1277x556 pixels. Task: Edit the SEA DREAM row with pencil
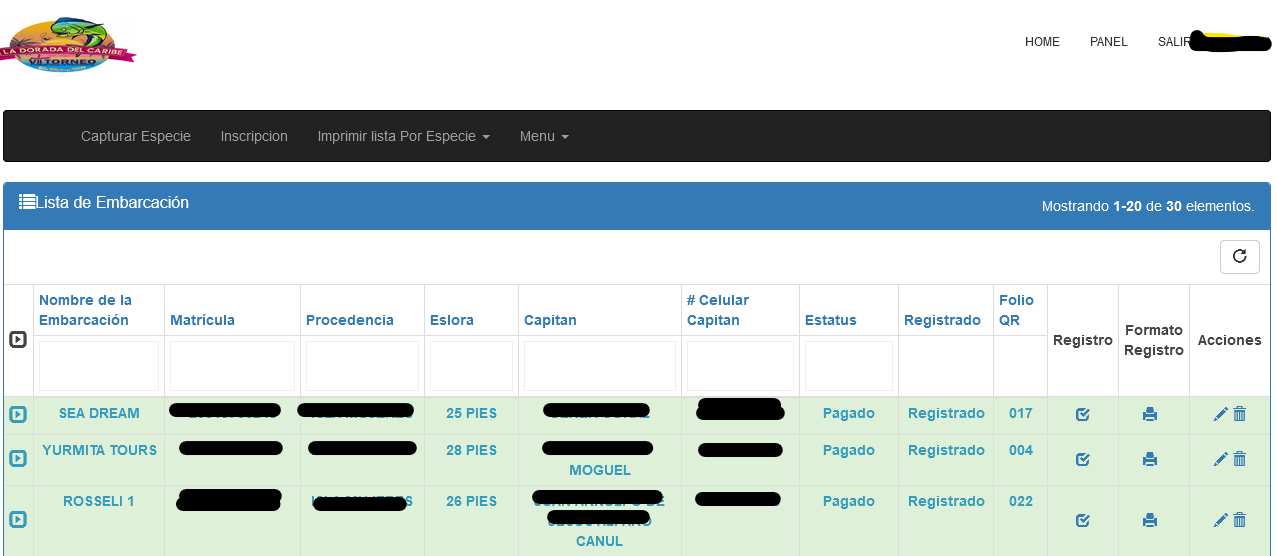coord(1220,414)
